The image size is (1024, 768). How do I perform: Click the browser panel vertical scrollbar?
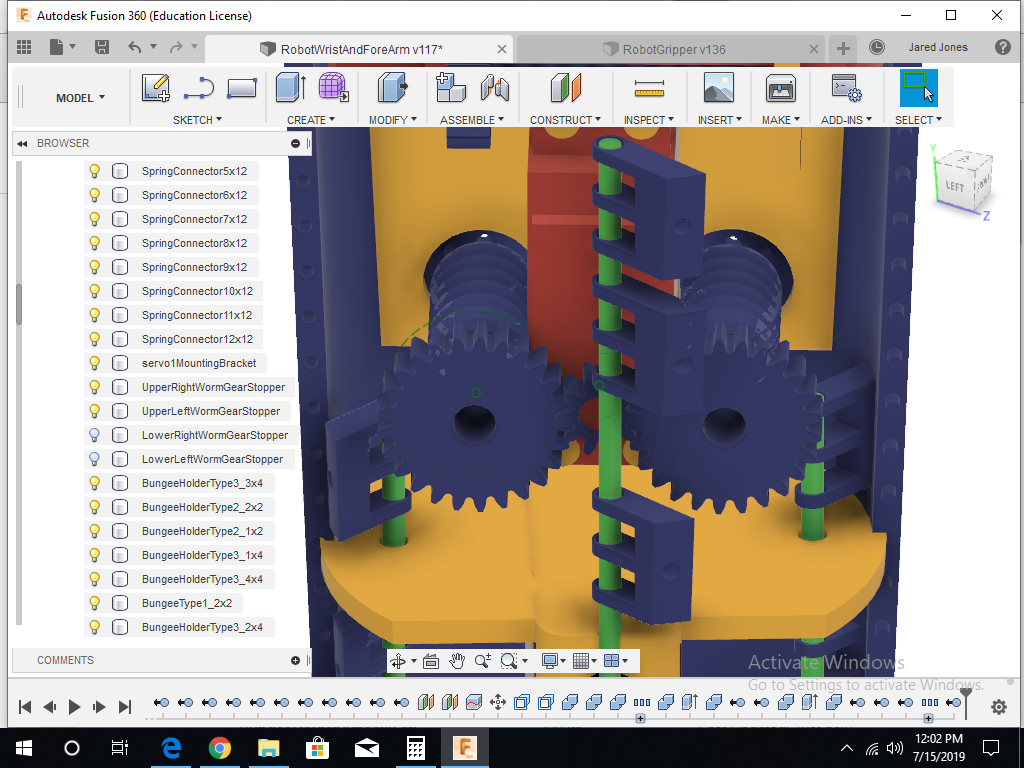19,304
